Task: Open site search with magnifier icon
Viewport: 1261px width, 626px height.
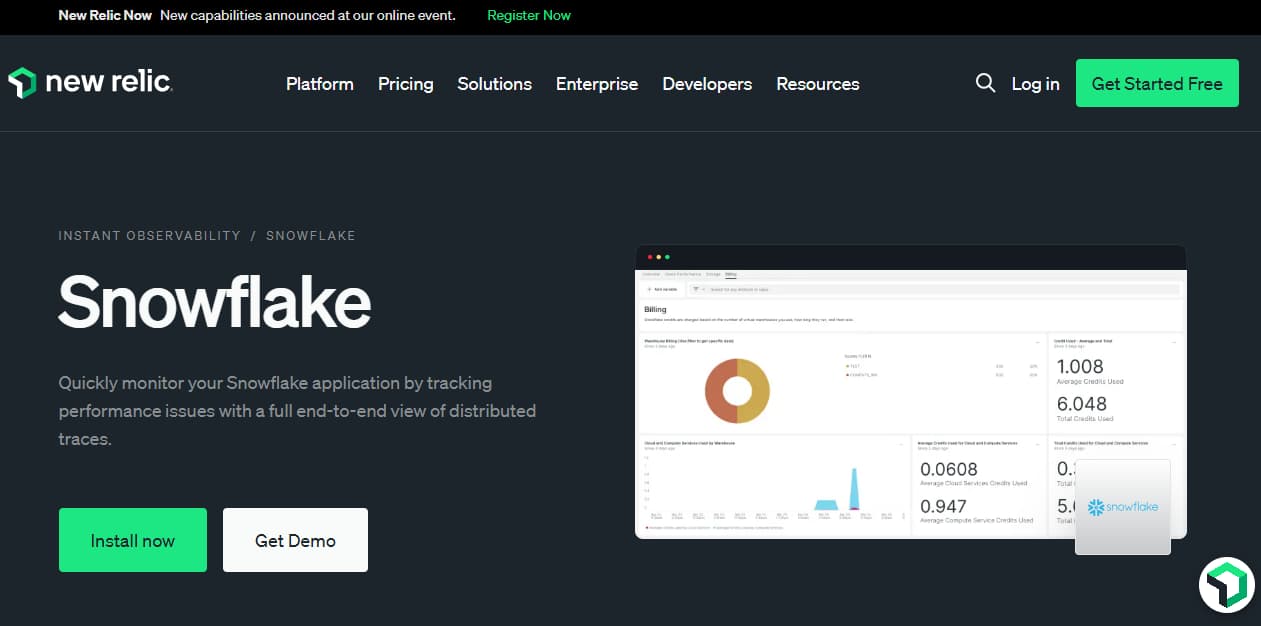Action: click(x=985, y=83)
